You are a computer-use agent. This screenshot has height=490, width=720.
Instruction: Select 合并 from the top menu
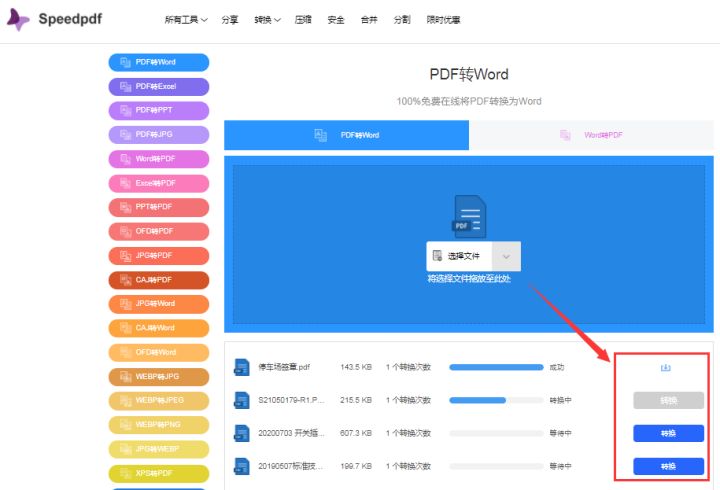369,20
